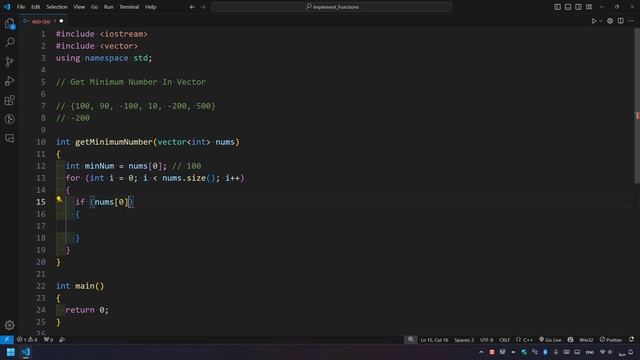
Task: Click the ports forwarded status item
Action: coord(49,340)
